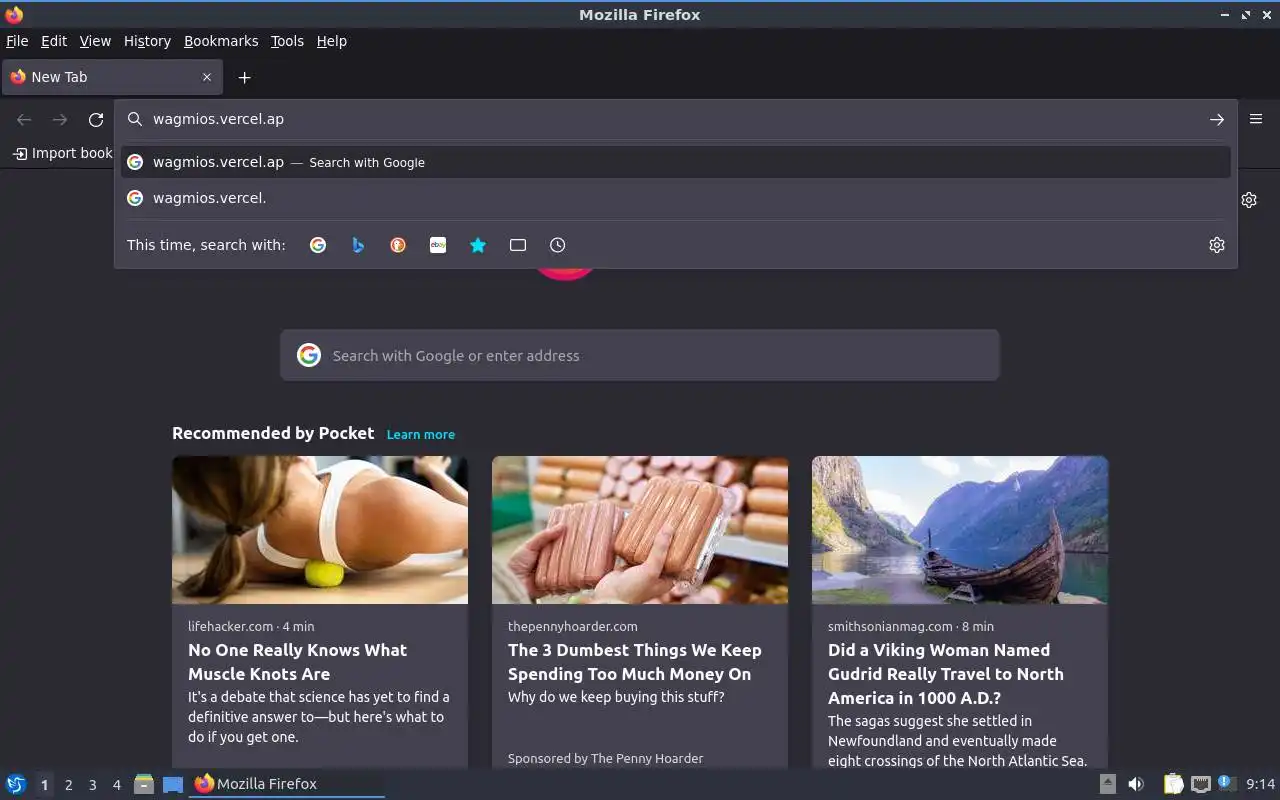Go back using the back arrow
1280x800 pixels.
(x=24, y=120)
